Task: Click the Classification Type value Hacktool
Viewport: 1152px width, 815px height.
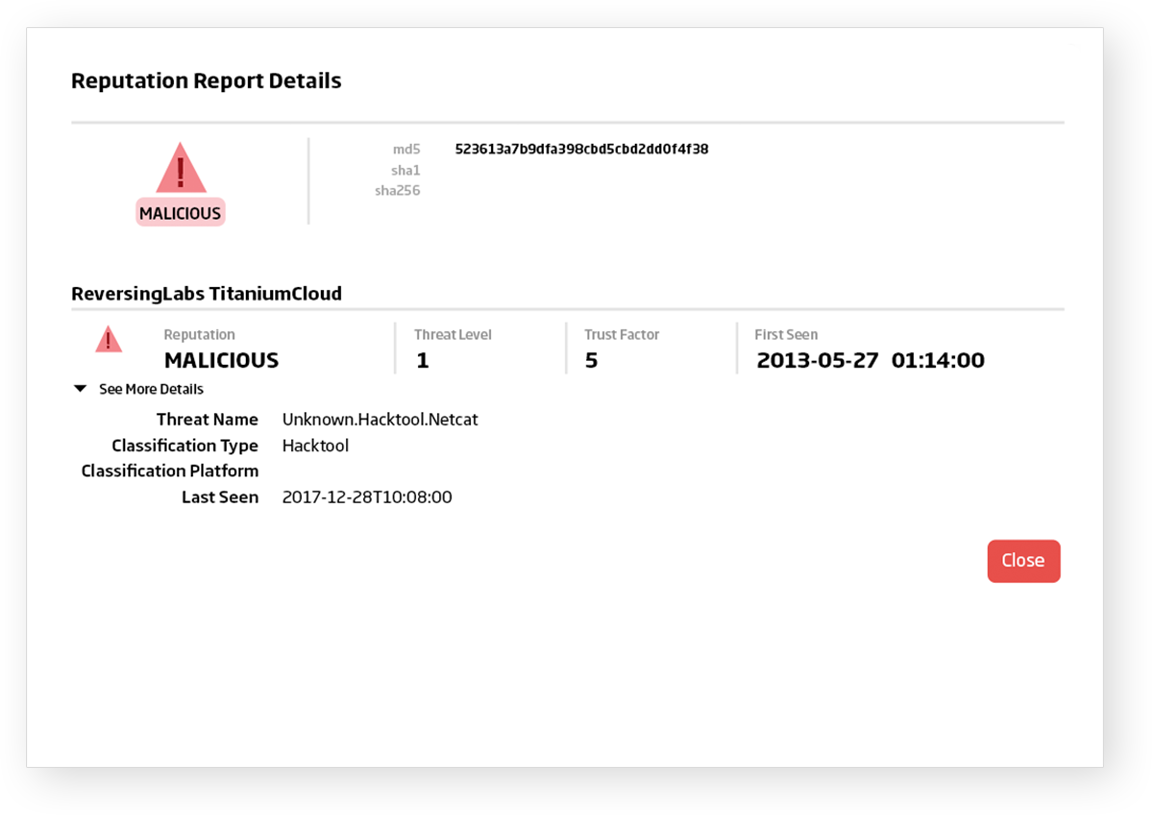Action: 315,445
